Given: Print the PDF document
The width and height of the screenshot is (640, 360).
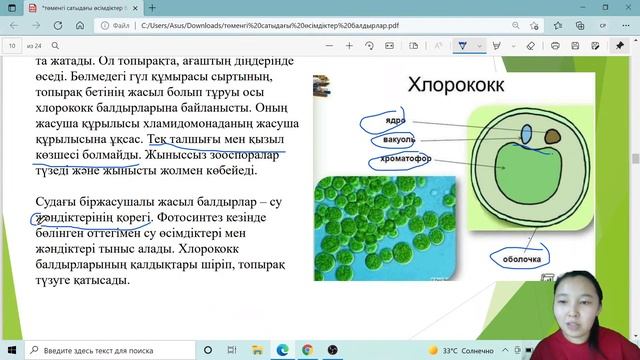Looking at the screenshot, I should (555, 46).
